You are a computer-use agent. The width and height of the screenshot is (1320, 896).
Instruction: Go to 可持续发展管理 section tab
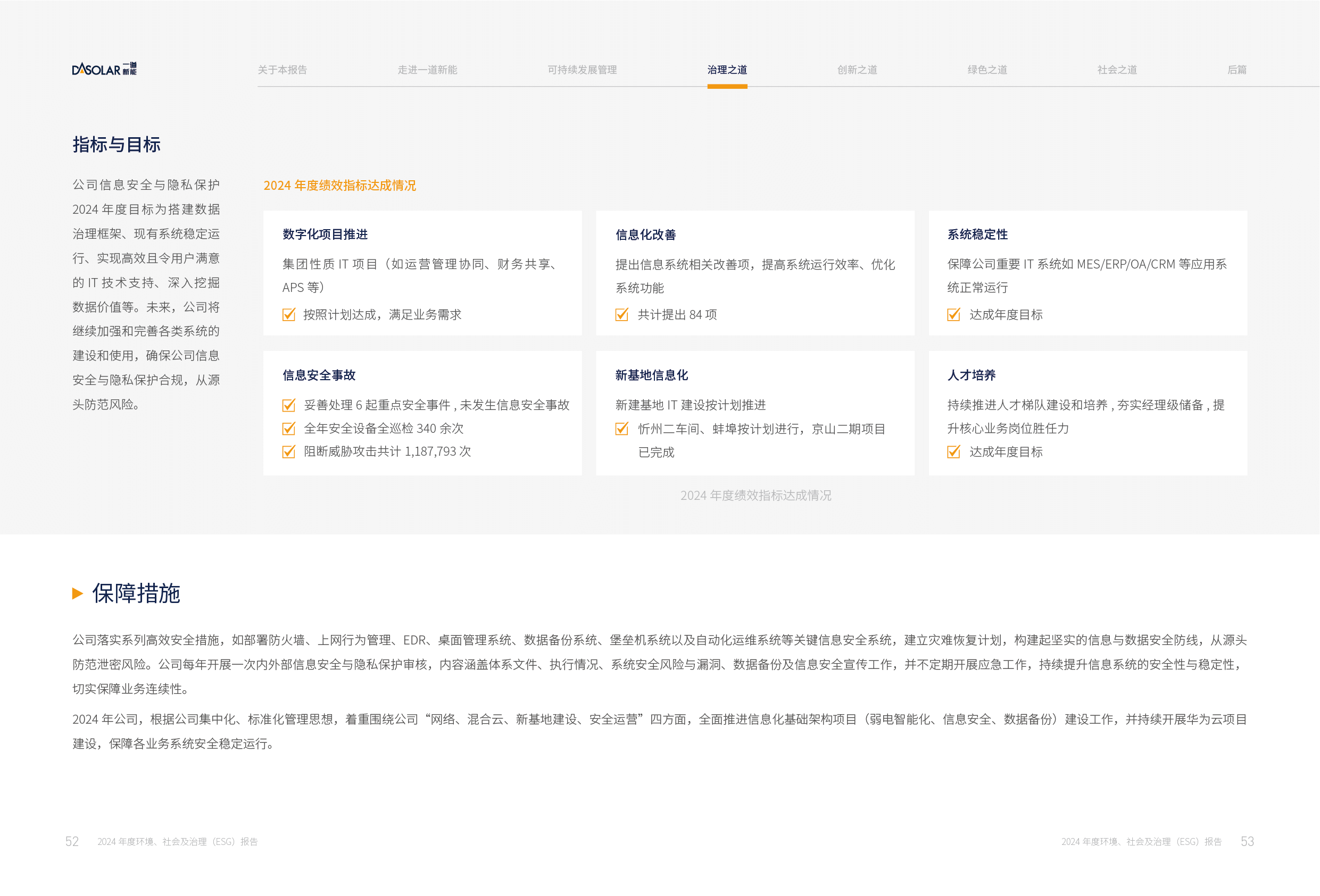[x=582, y=70]
